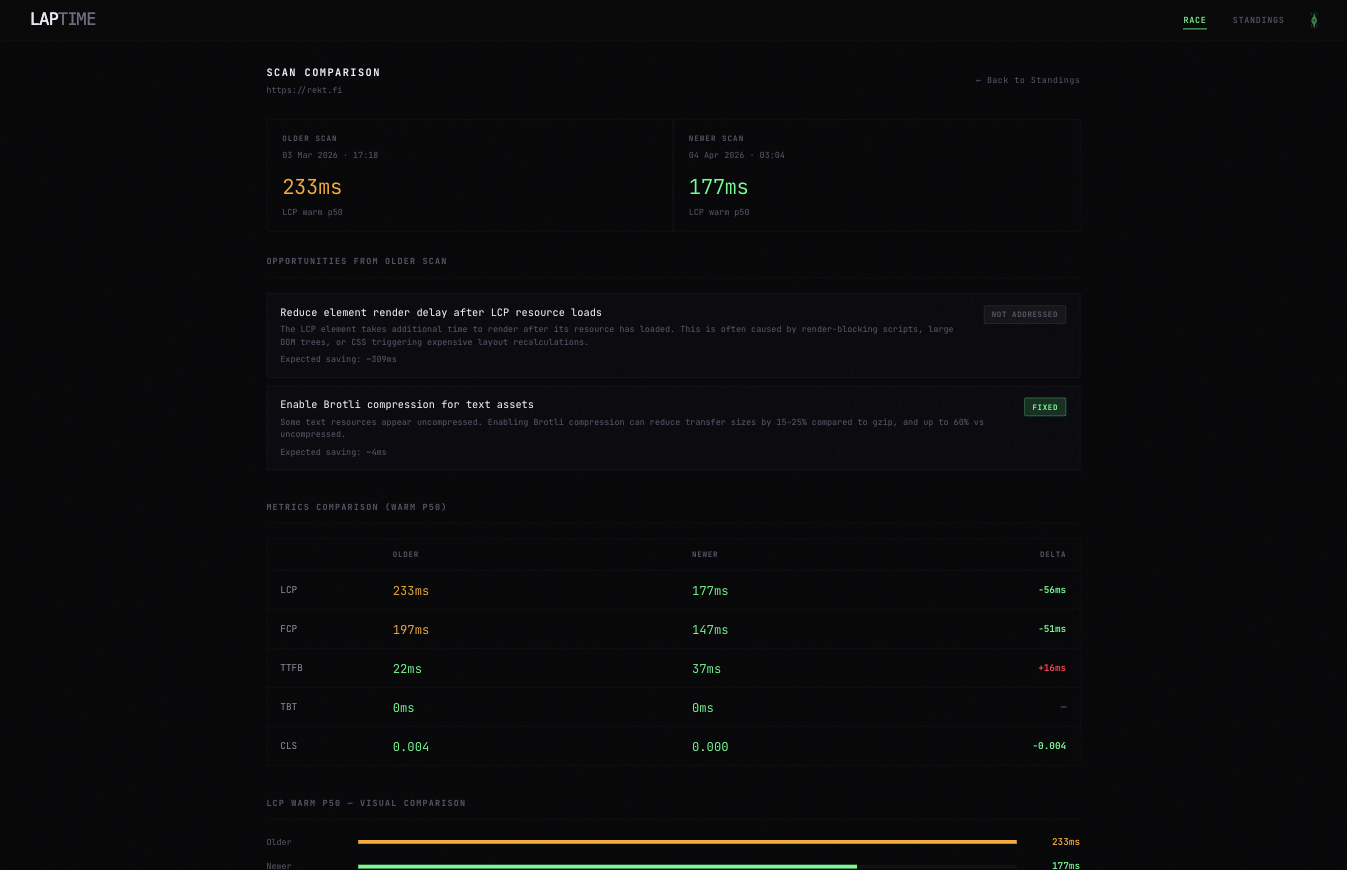Click the NOT ADDRESSED badge
Viewport: 1347px width, 870px height.
coord(1024,314)
